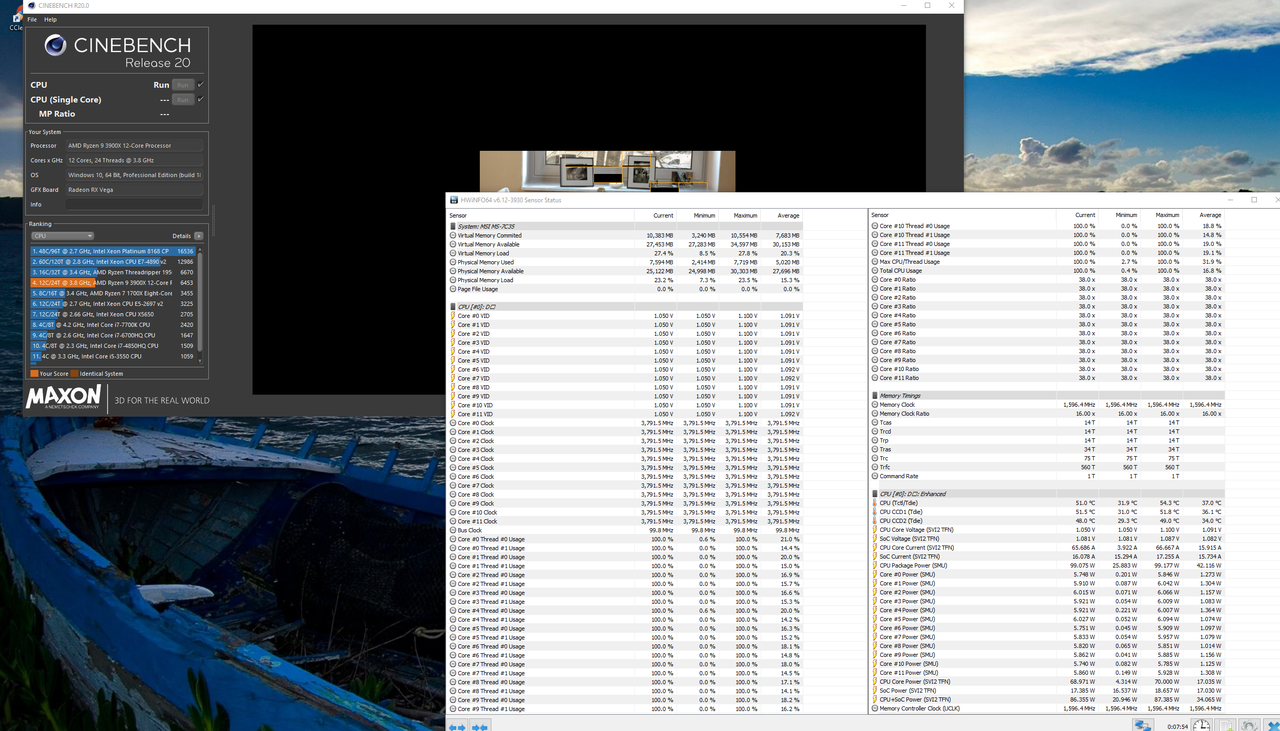Screen dimensions: 1280x731
Task: Click the right pane Minimum column header
Action: [1119, 215]
